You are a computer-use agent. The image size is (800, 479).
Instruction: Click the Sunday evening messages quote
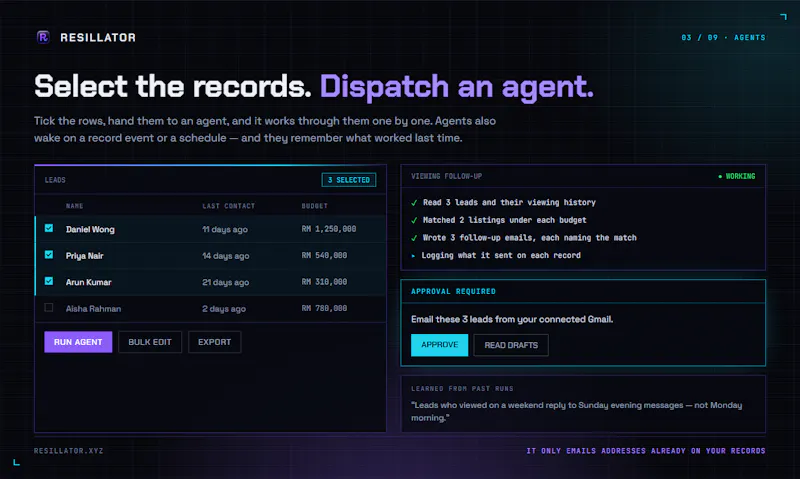(x=577, y=411)
